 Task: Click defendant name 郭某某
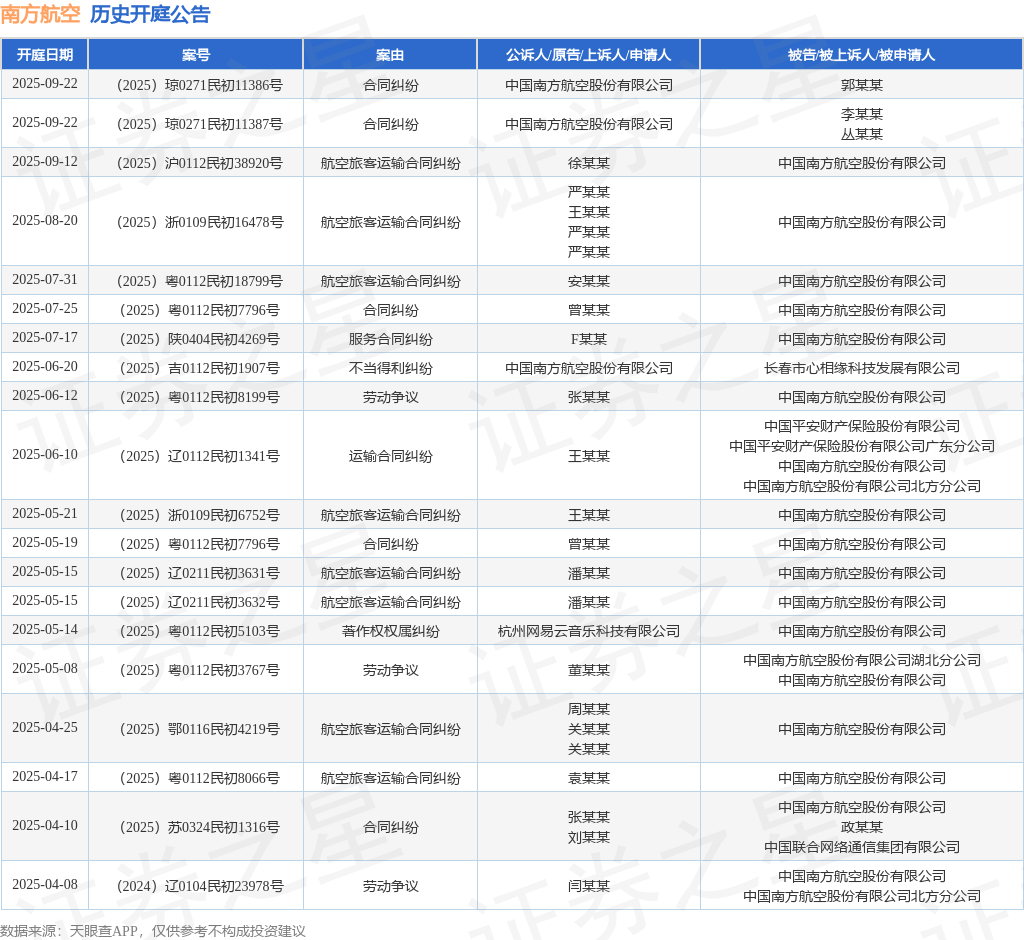[861, 85]
